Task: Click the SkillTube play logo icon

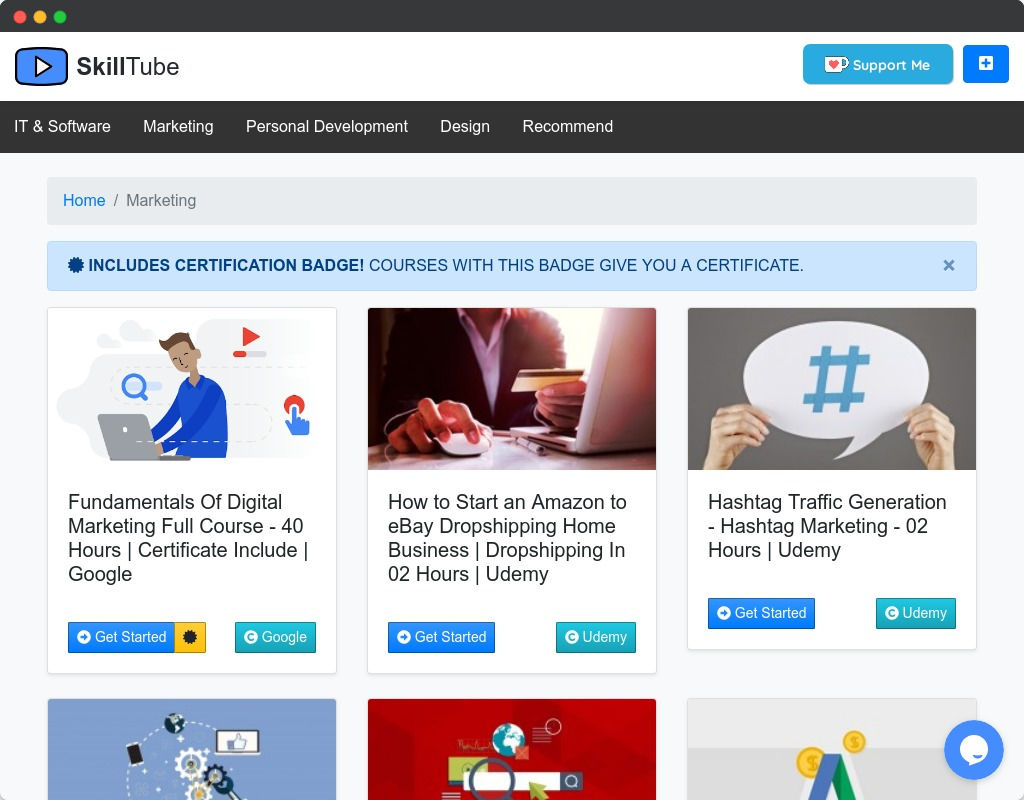Action: click(40, 66)
